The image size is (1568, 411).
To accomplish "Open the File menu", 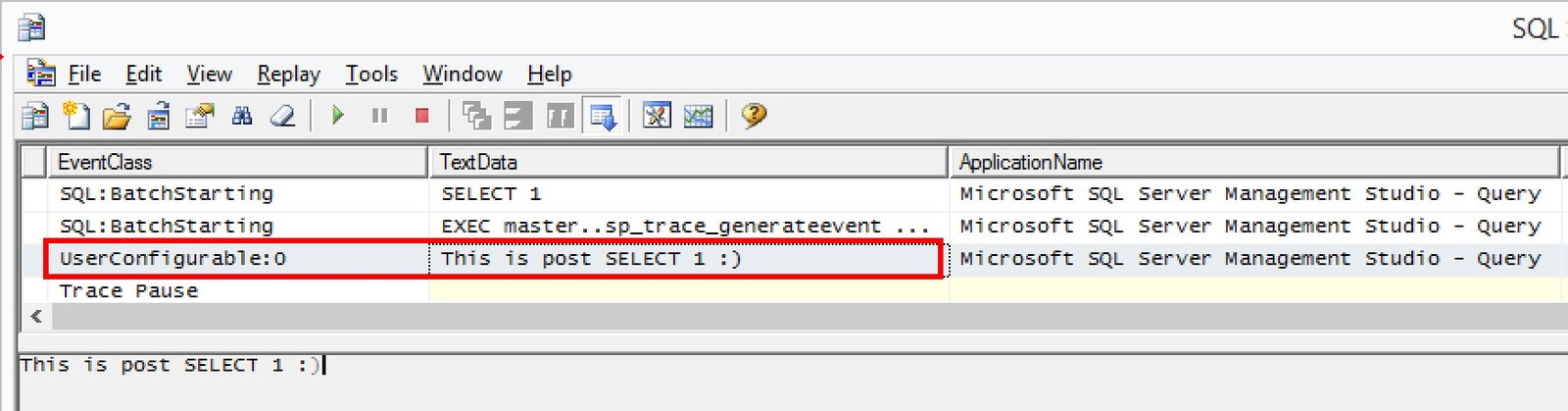I will point(84,74).
